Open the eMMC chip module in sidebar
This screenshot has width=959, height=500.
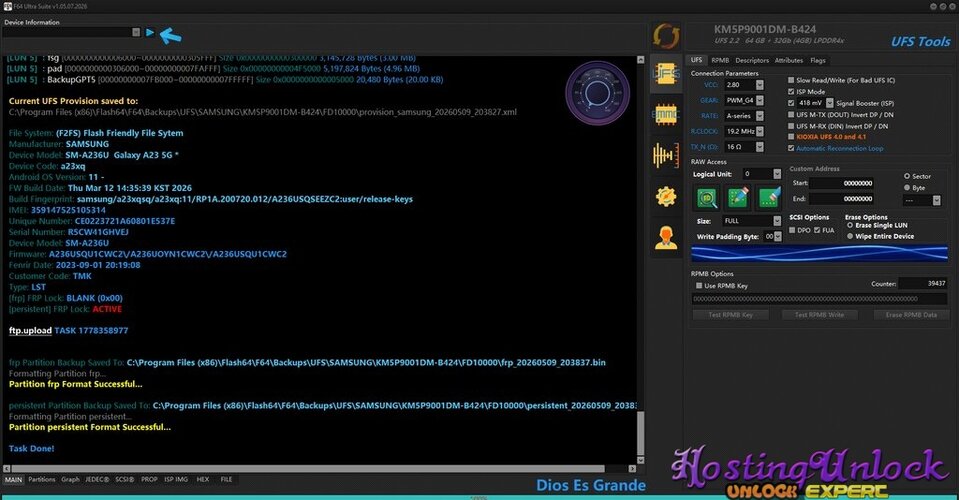(666, 114)
